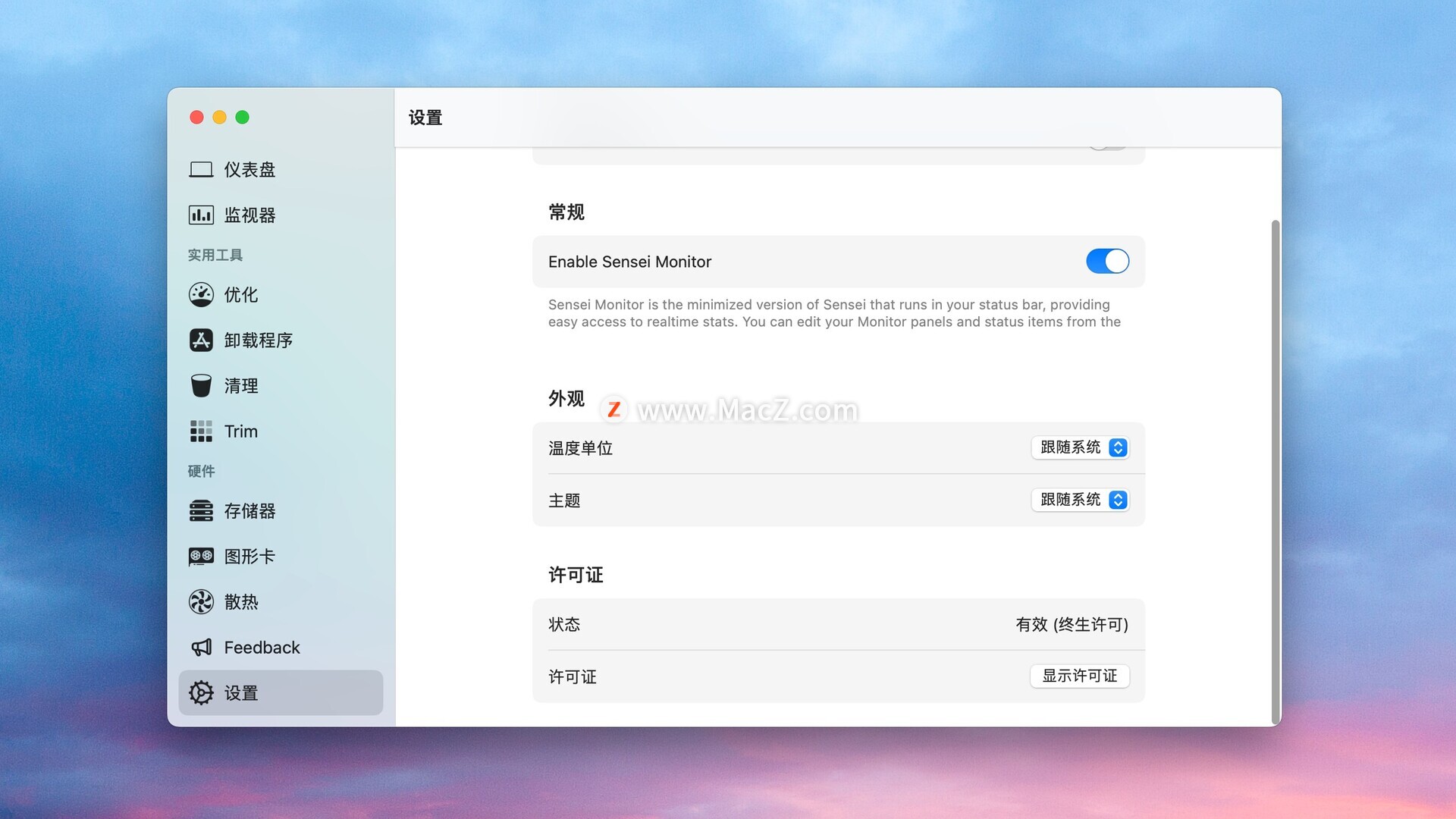Screen dimensions: 1456x819
Task: Select the 散热 fan icon
Action: coord(201,602)
